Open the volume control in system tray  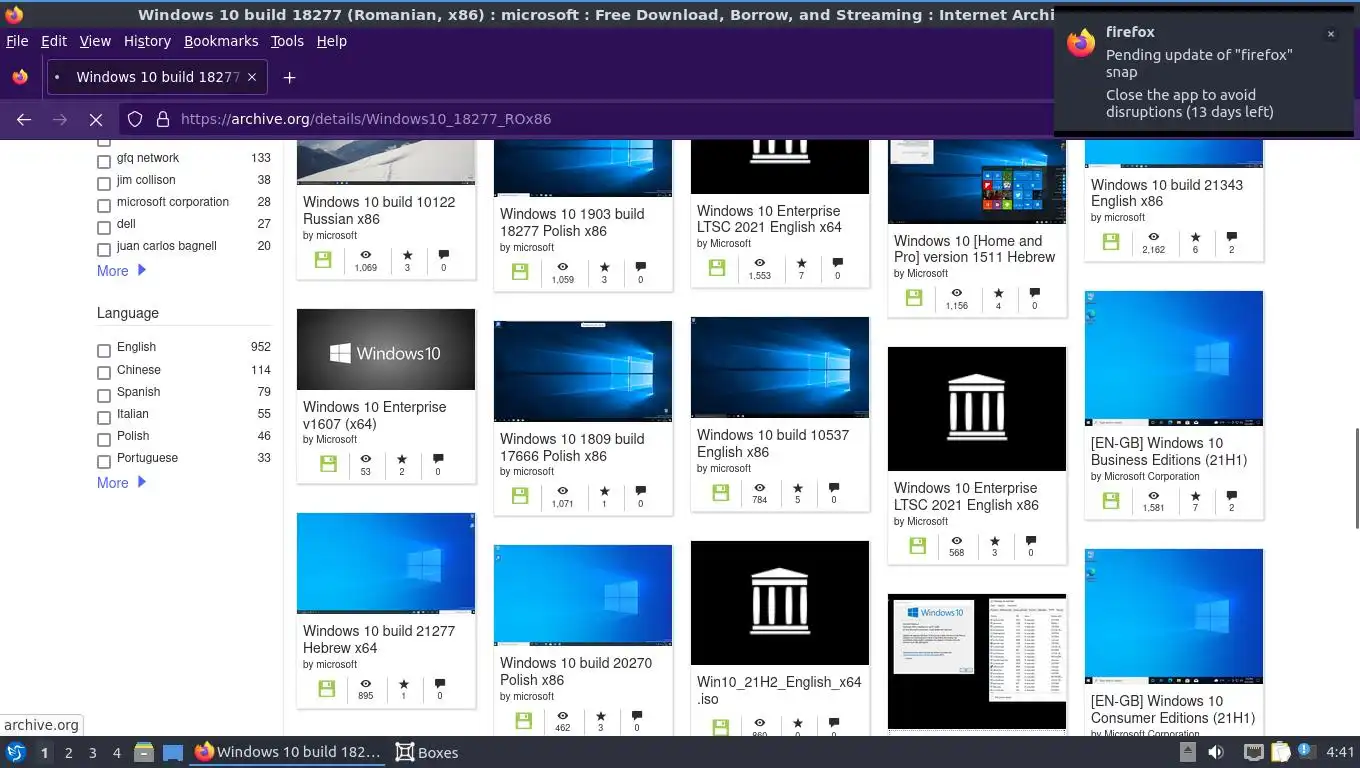click(1216, 752)
